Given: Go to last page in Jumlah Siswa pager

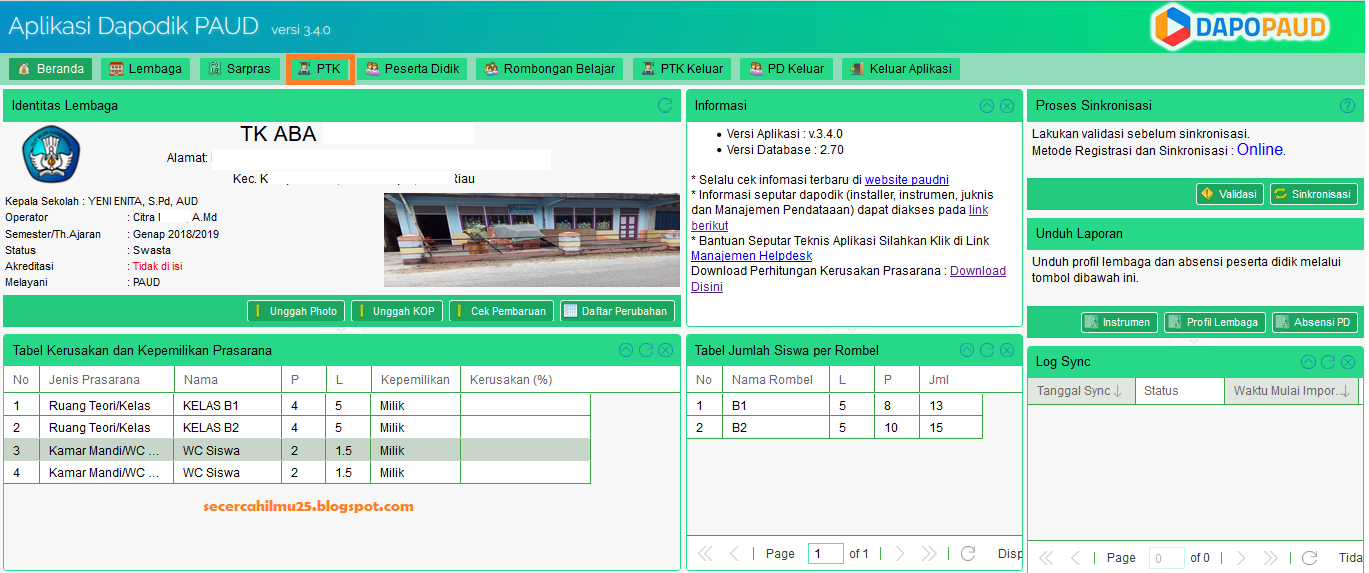Looking at the screenshot, I should click(x=929, y=553).
